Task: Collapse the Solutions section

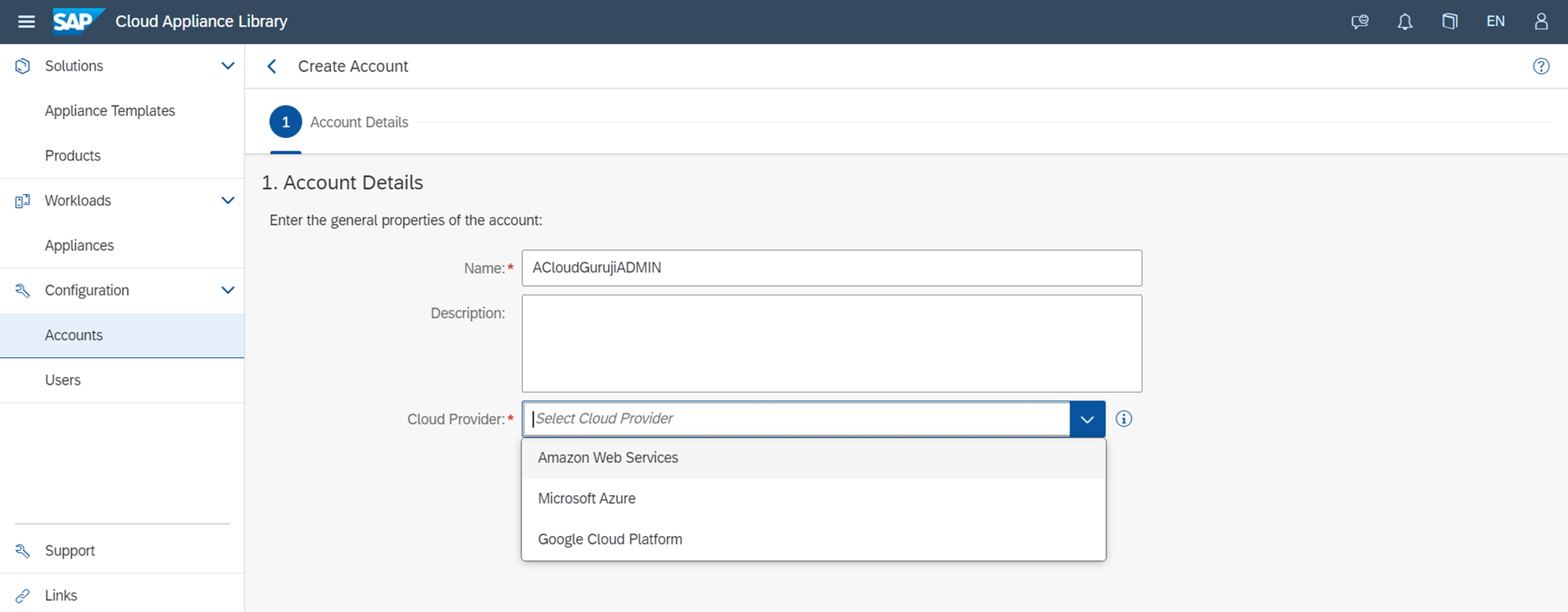Action: [x=227, y=66]
